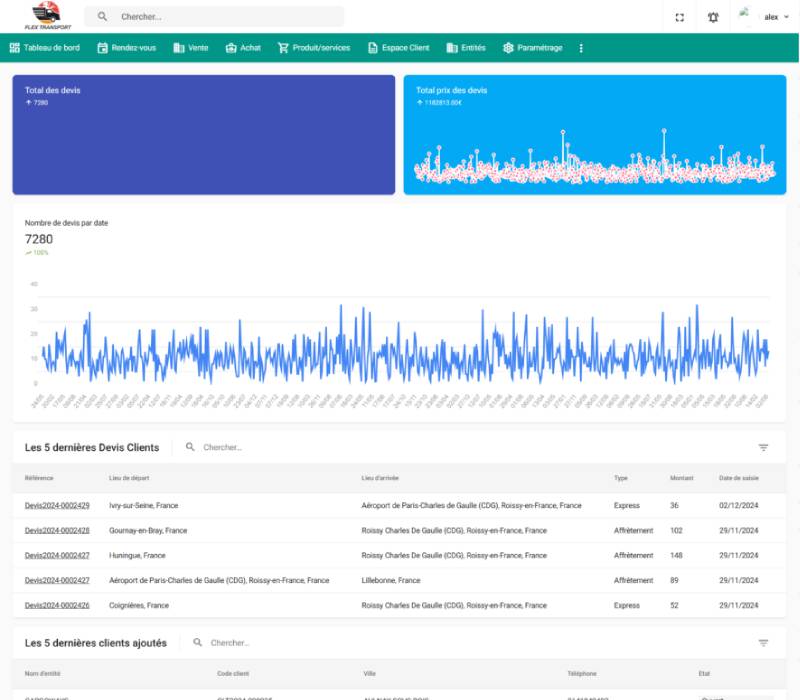
Task: Click the filter icon for Devis Clients table
Action: [x=763, y=448]
